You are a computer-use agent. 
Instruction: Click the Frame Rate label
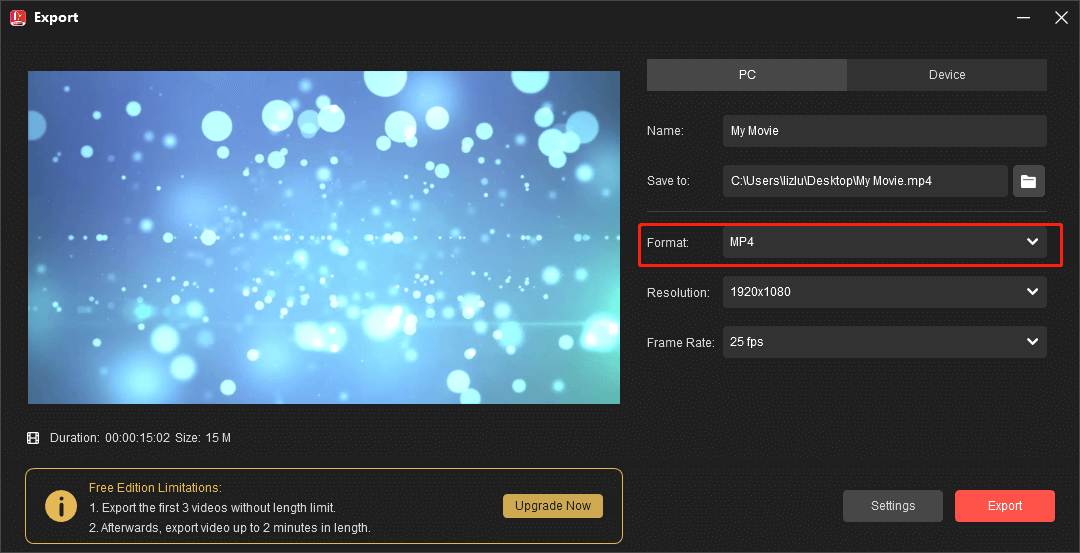(x=680, y=342)
